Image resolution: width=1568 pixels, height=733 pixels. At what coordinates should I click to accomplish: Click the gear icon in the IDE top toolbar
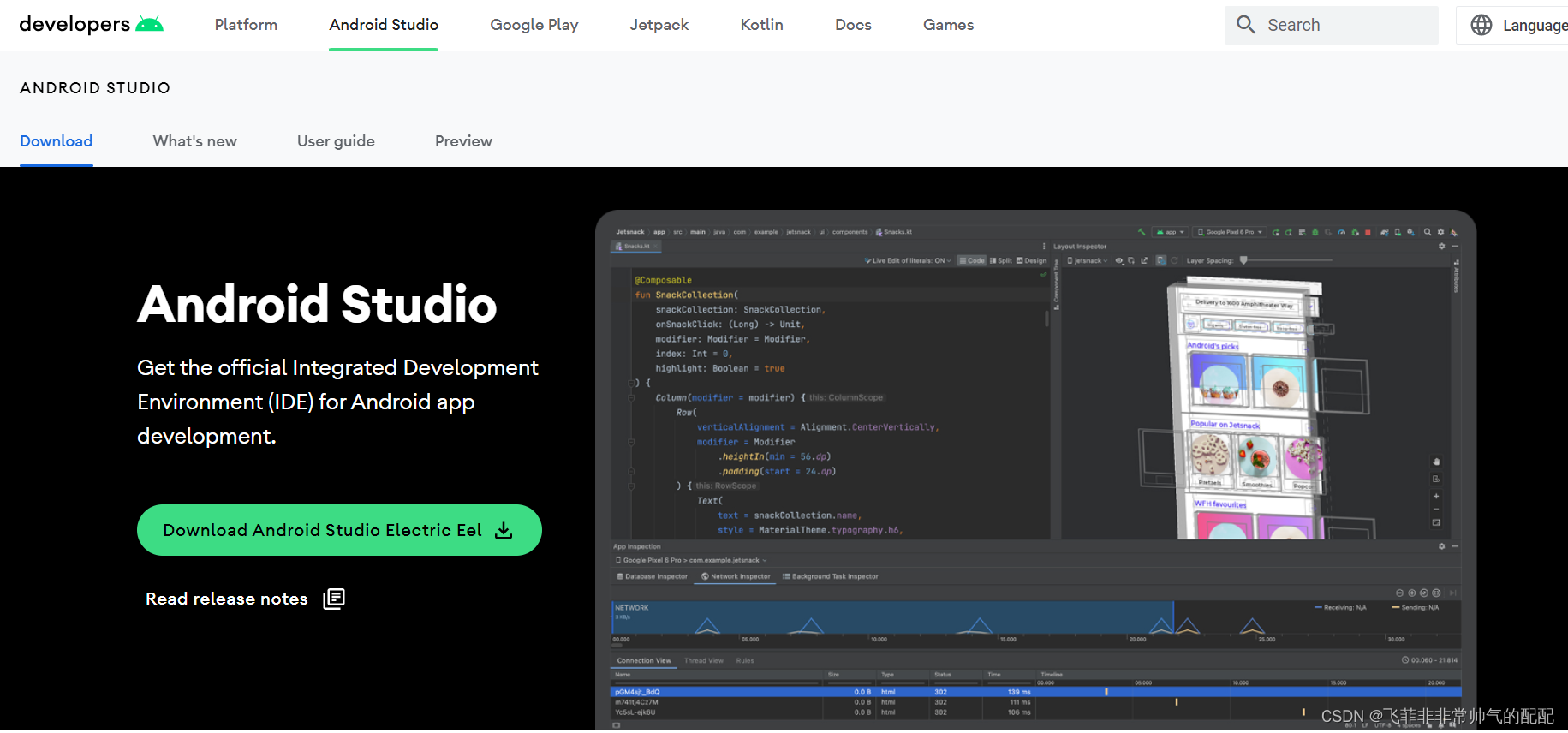coord(1440,232)
